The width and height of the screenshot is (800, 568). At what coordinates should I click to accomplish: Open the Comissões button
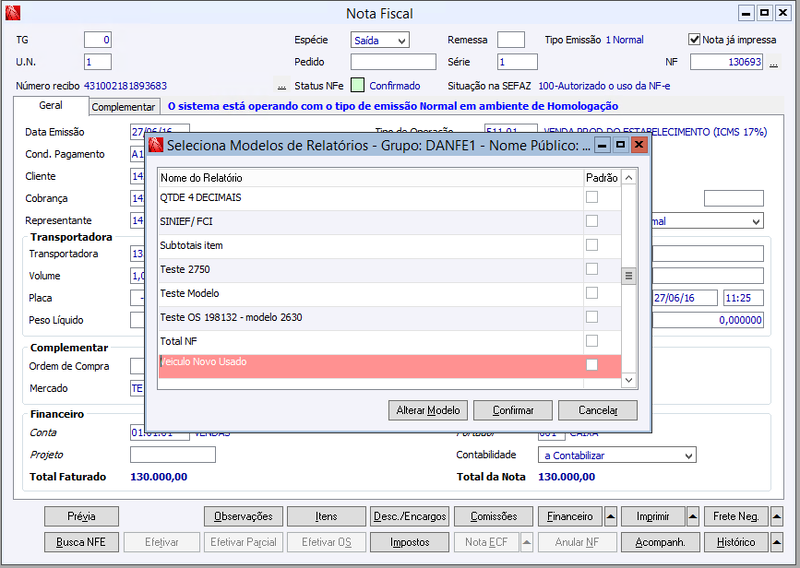493,516
